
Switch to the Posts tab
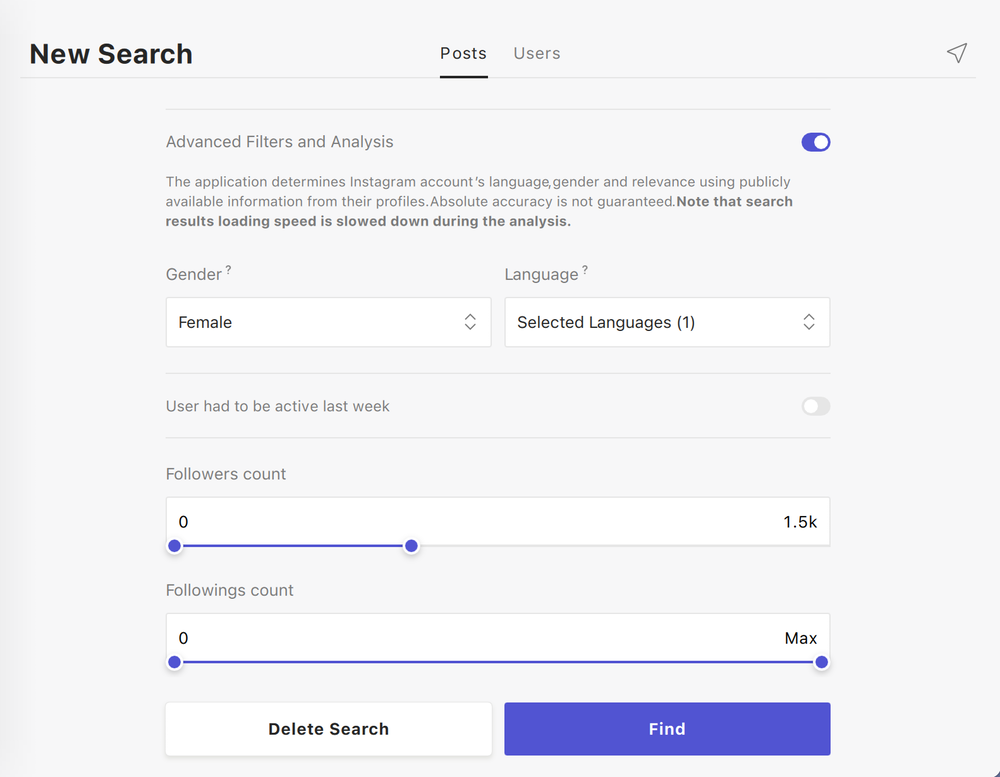coord(463,53)
